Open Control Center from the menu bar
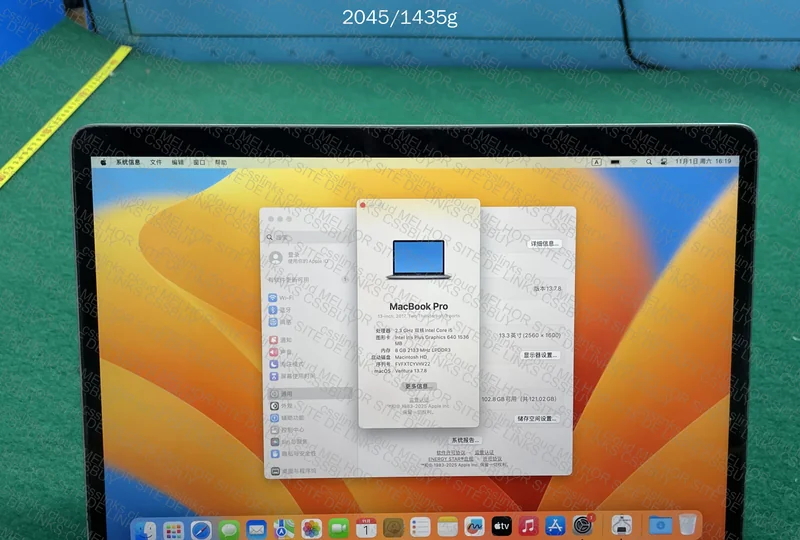This screenshot has height=540, width=800. pos(664,161)
